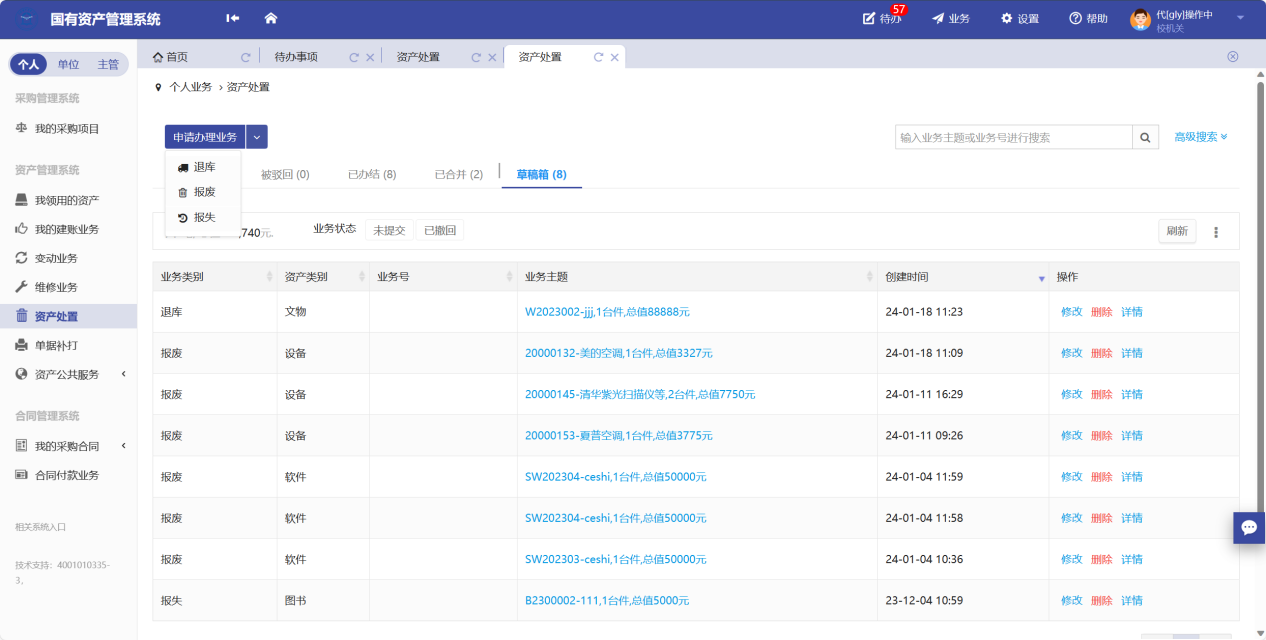This screenshot has height=640, width=1266.
Task: Click the business search input field
Action: (1013, 137)
